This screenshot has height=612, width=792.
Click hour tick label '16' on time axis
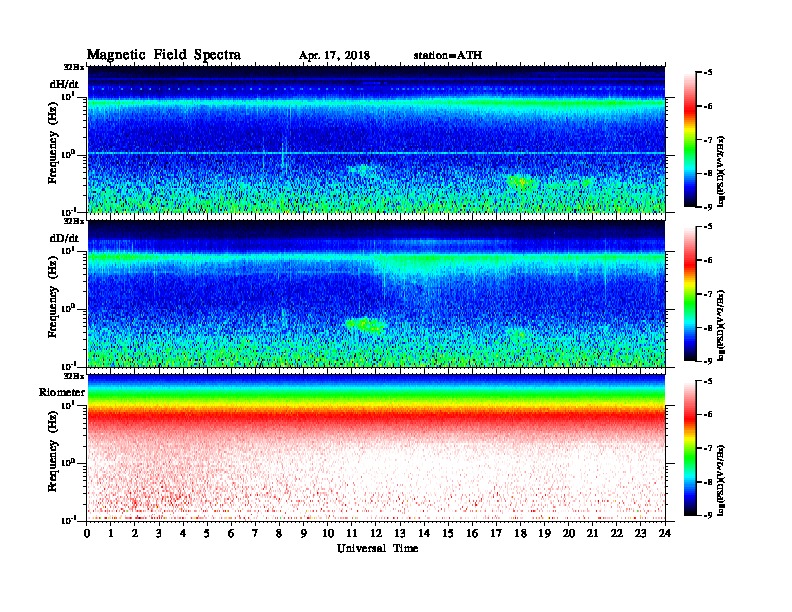pos(472,533)
